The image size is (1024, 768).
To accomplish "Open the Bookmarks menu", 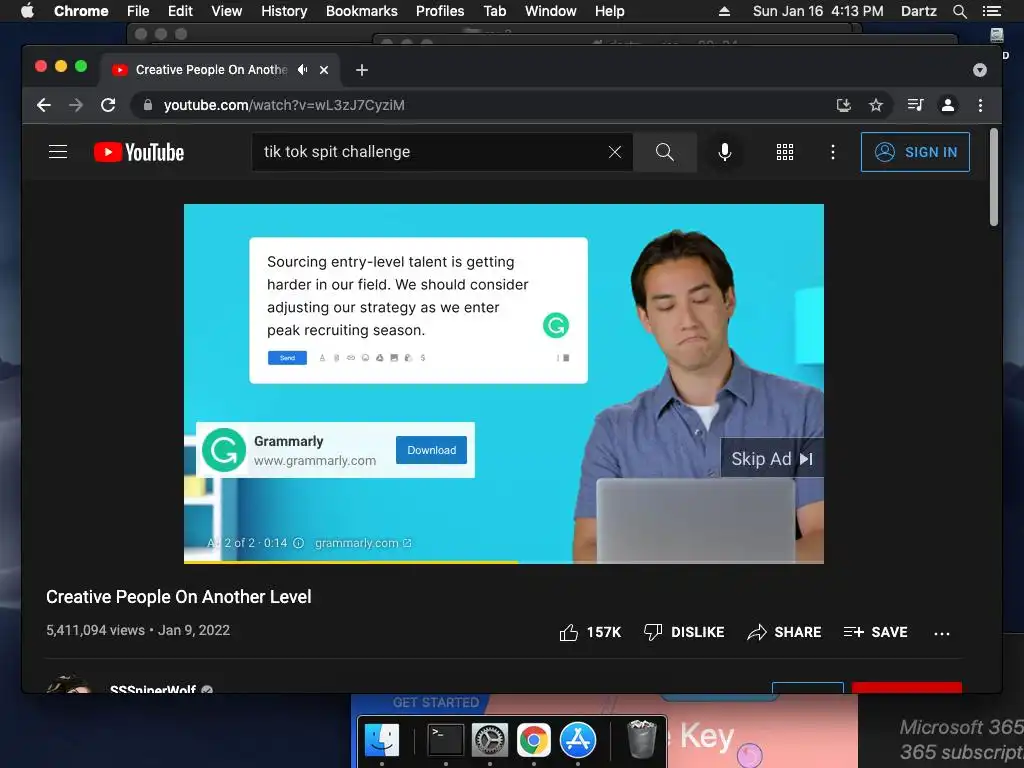I will [361, 11].
